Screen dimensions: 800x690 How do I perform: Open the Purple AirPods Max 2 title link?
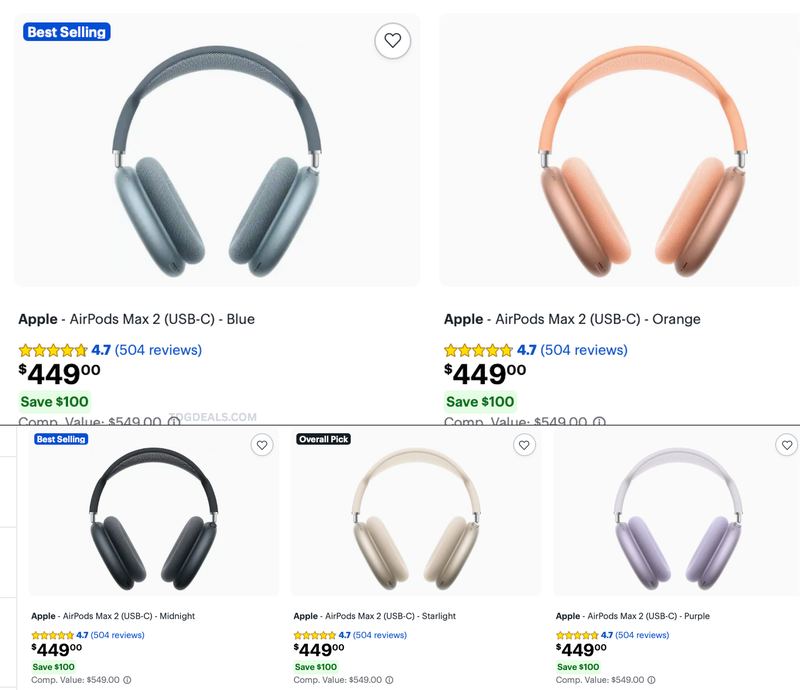point(633,616)
